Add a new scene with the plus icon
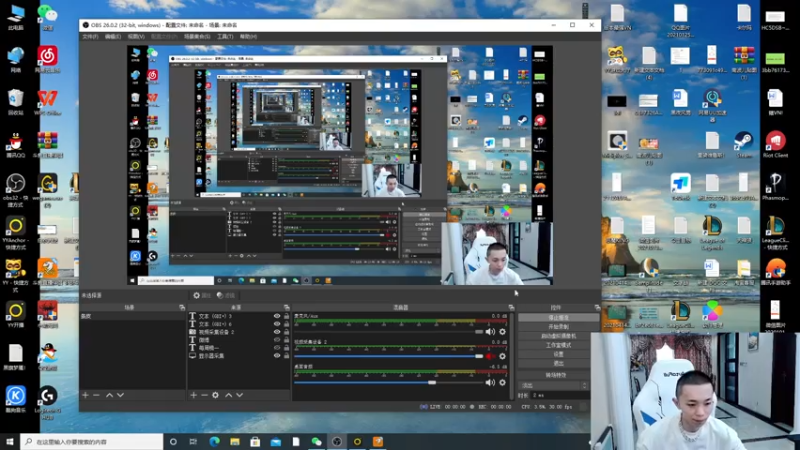The width and height of the screenshot is (800, 450). [85, 395]
